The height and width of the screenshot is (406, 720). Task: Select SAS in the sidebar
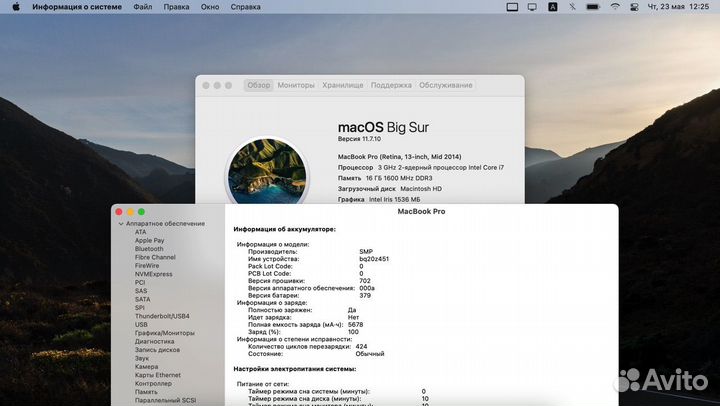(x=141, y=291)
